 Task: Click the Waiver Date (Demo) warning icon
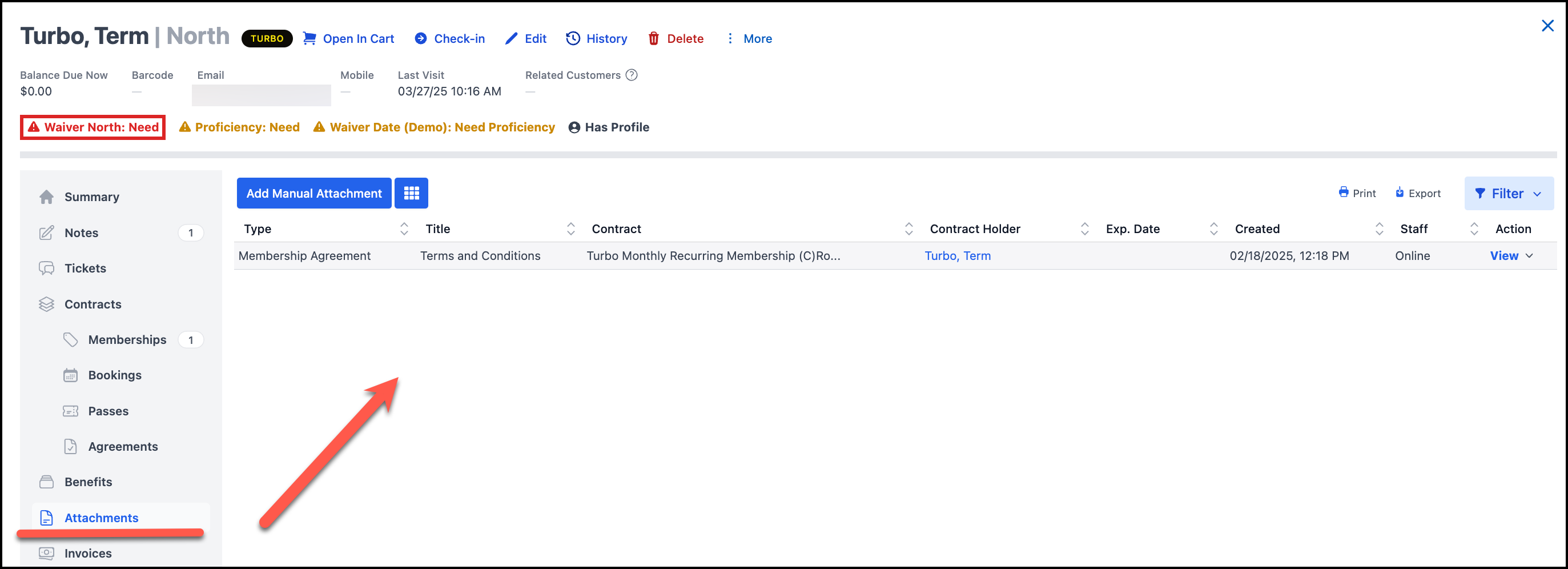tap(319, 127)
